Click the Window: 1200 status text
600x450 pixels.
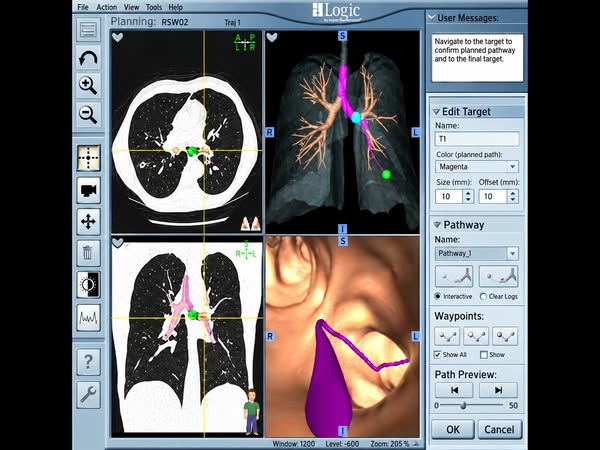pos(293,444)
